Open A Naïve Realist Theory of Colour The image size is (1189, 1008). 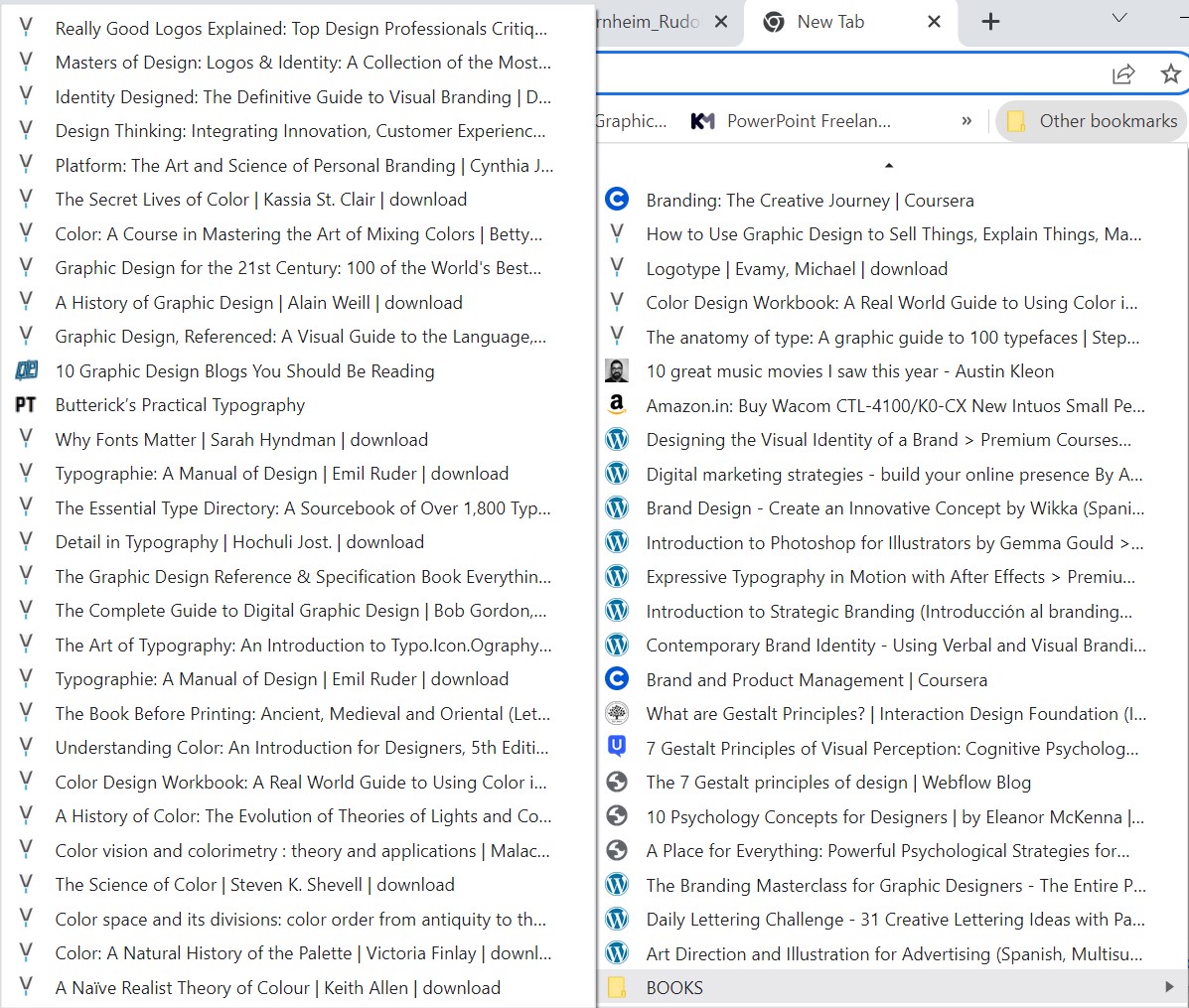297,987
